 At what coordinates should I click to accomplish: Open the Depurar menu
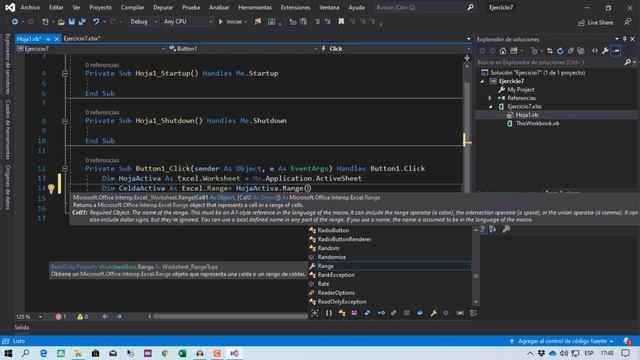[163, 8]
